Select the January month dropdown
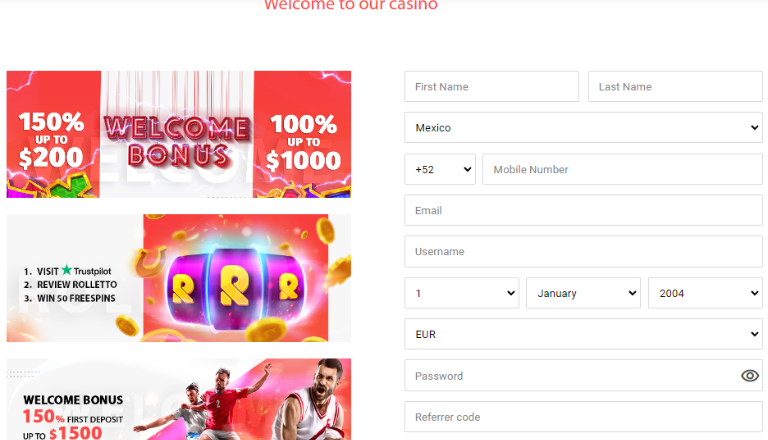This screenshot has width=768, height=440. pos(583,293)
